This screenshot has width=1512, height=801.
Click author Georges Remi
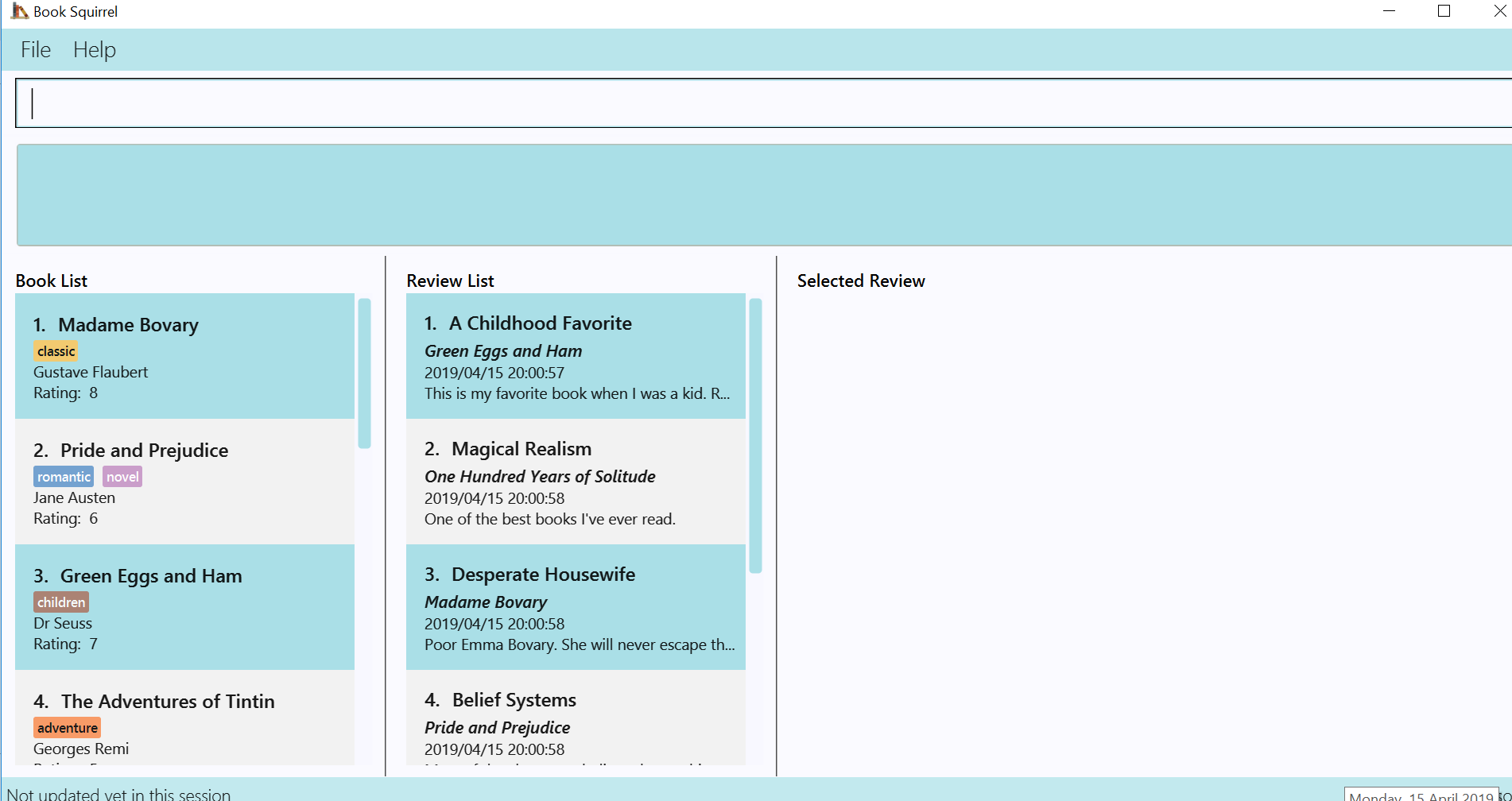[x=81, y=749]
